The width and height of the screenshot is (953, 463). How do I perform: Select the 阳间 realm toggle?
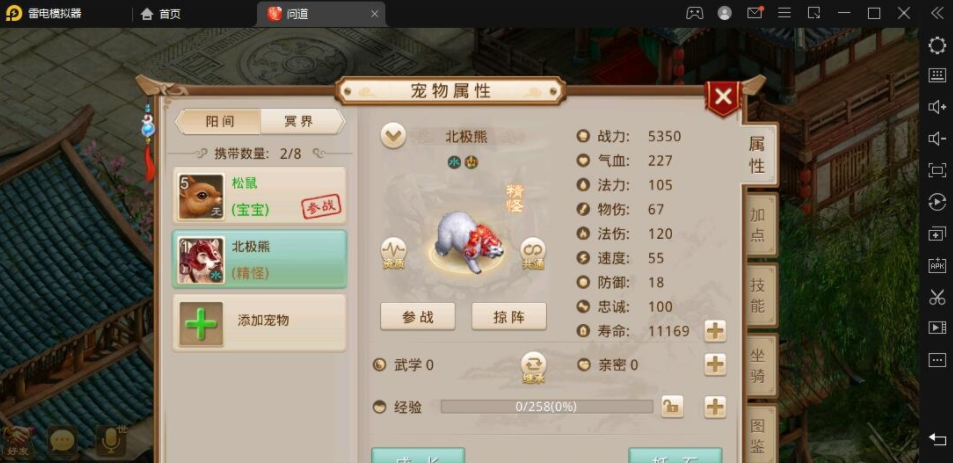pyautogui.click(x=219, y=122)
